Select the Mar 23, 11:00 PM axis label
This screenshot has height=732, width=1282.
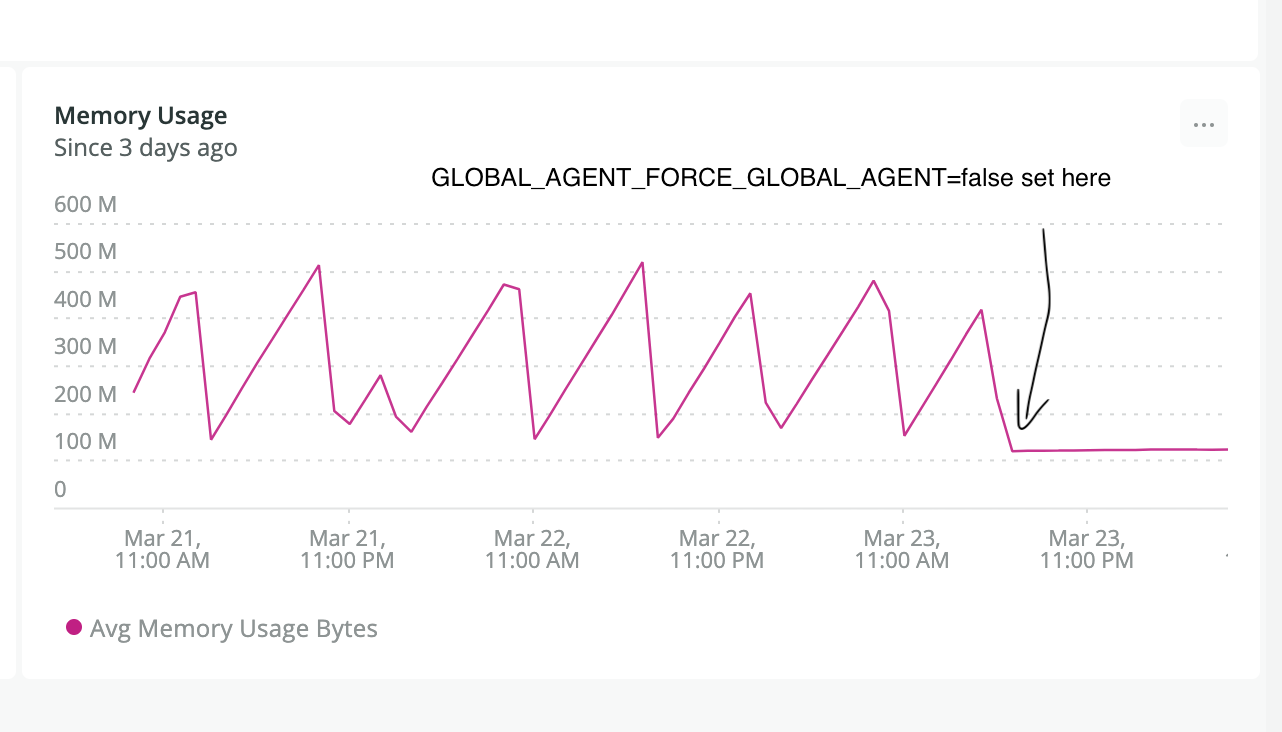1086,549
